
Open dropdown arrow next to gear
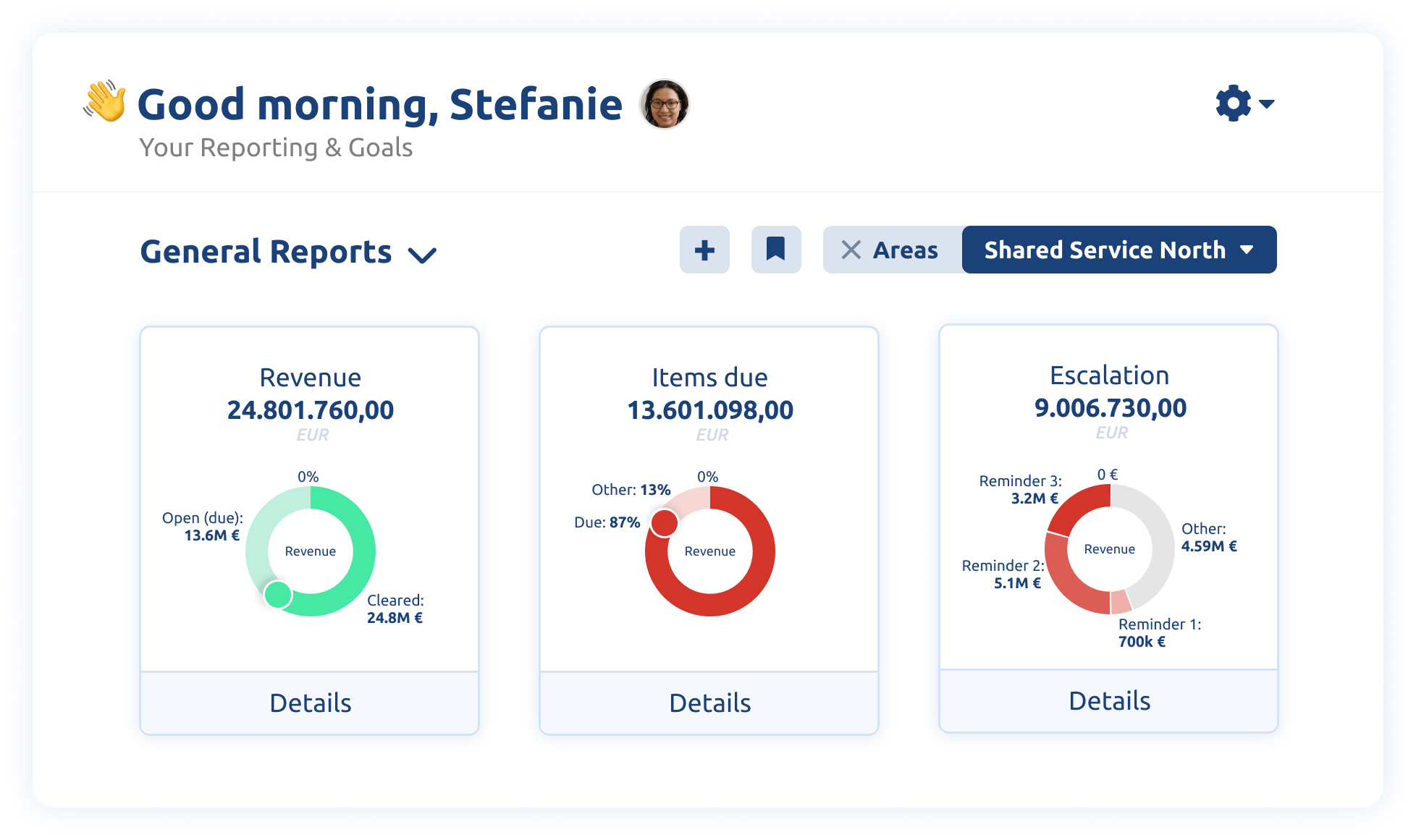tap(1266, 104)
